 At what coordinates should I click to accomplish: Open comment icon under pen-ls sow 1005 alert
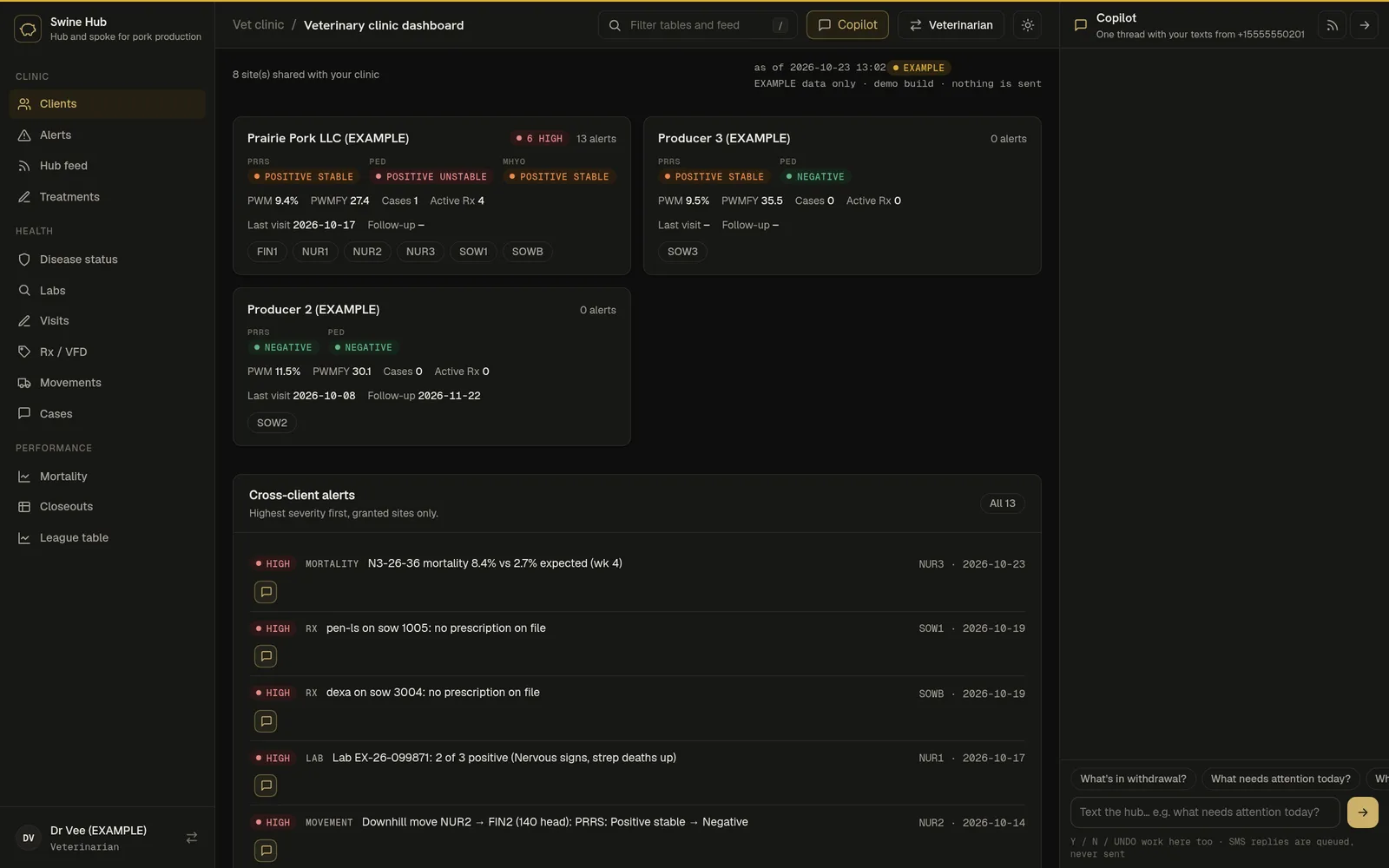[x=266, y=656]
